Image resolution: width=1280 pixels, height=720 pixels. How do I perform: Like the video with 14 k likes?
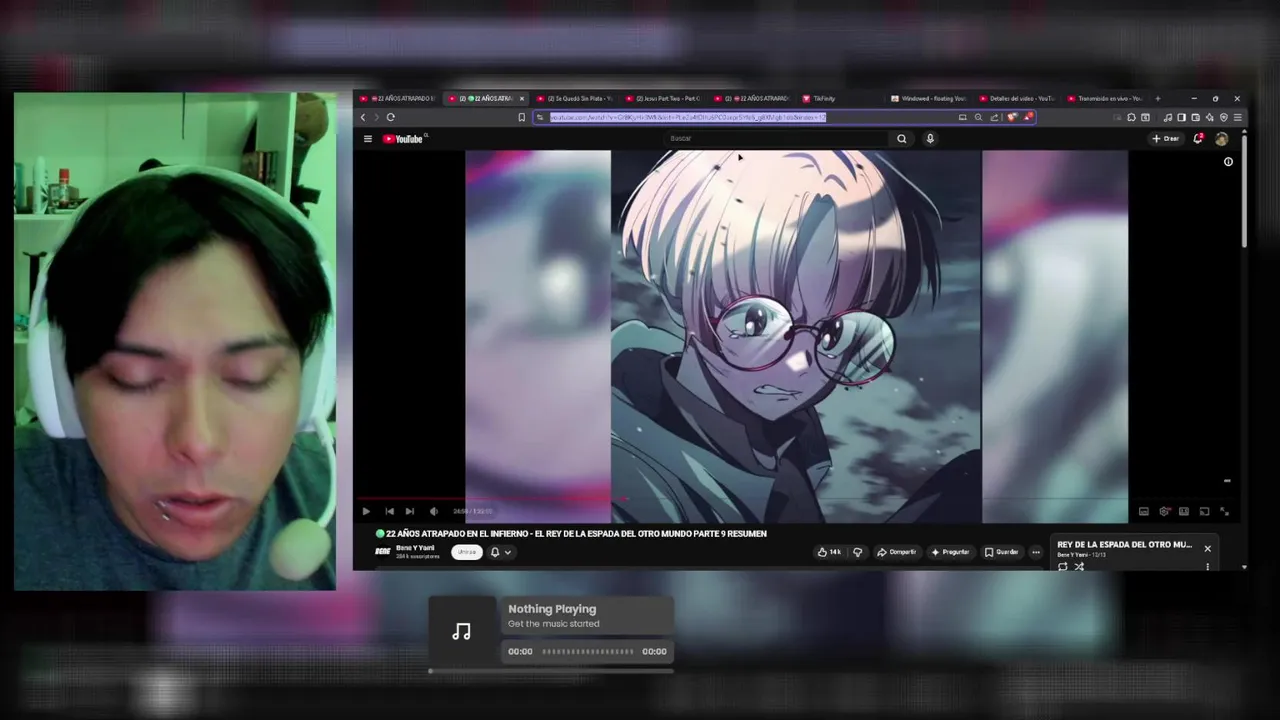829,552
